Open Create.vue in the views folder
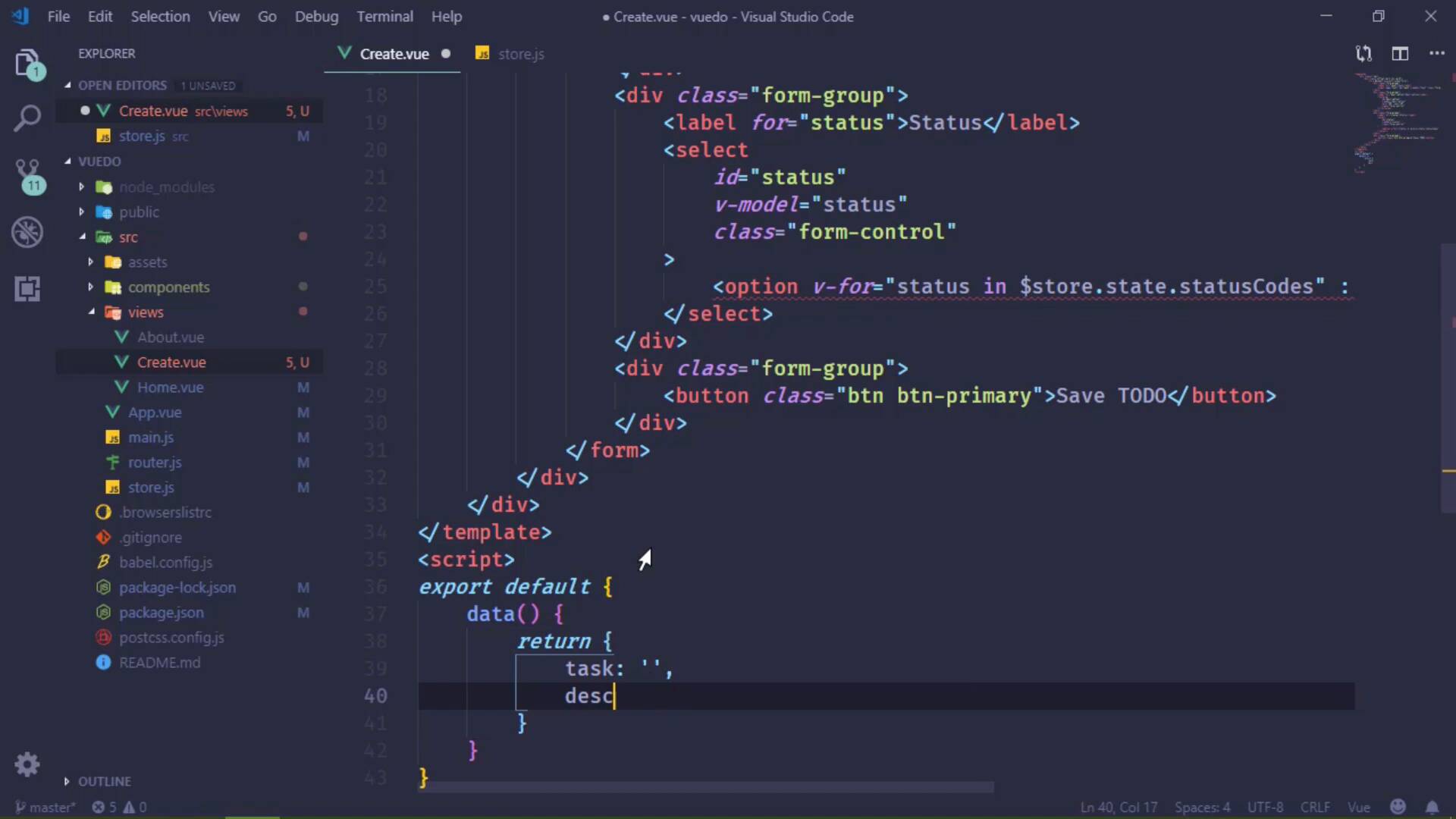The height and width of the screenshot is (819, 1456). [190, 362]
